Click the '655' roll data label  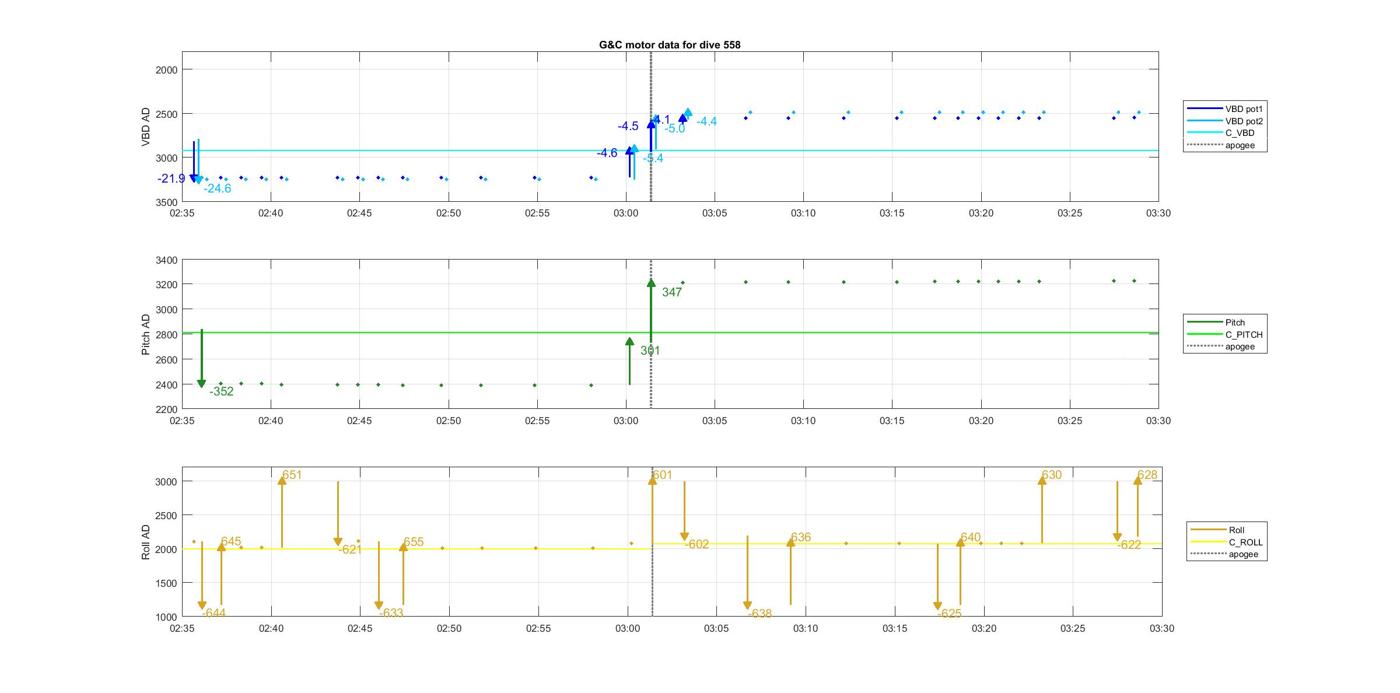(x=414, y=542)
